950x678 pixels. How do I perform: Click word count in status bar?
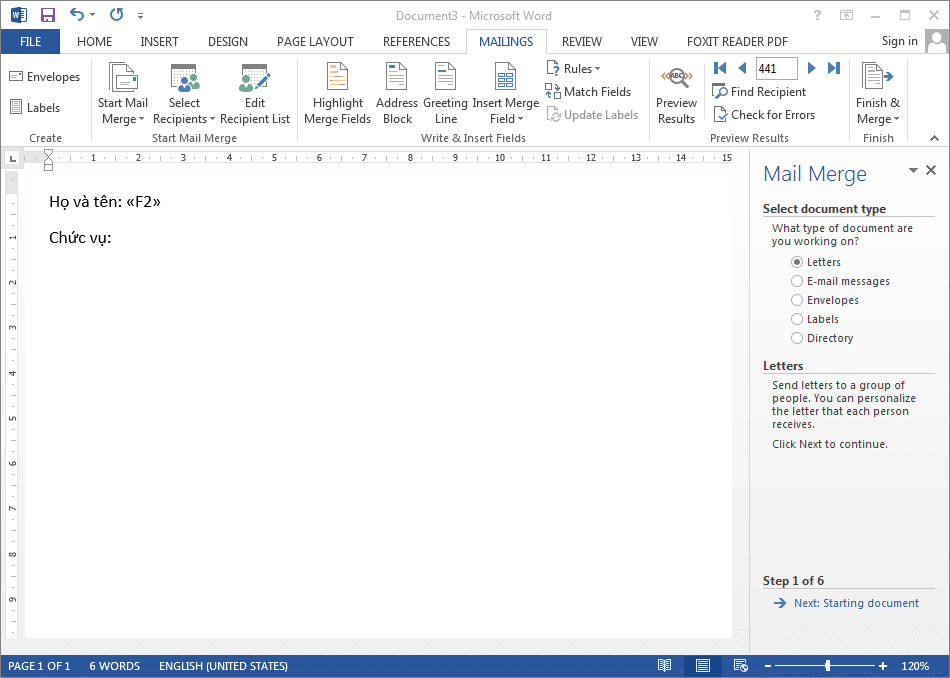click(x=115, y=666)
